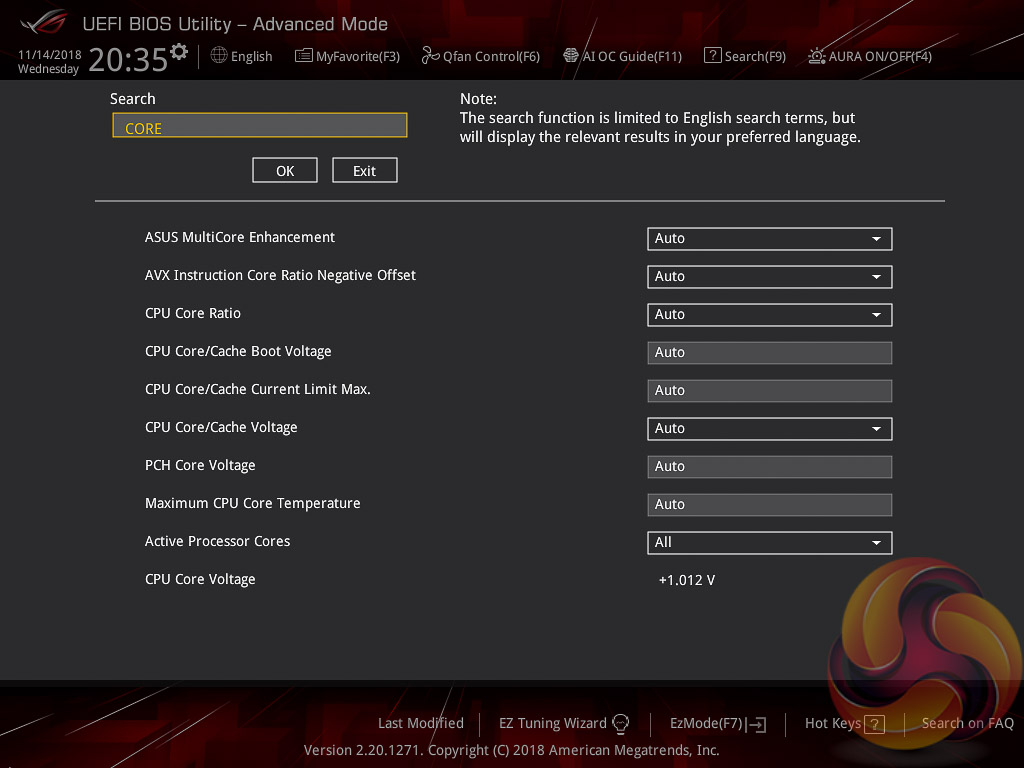Screen dimensions: 1024x768
Task: Open MyFavorite(F3) folder icon
Action: point(304,56)
